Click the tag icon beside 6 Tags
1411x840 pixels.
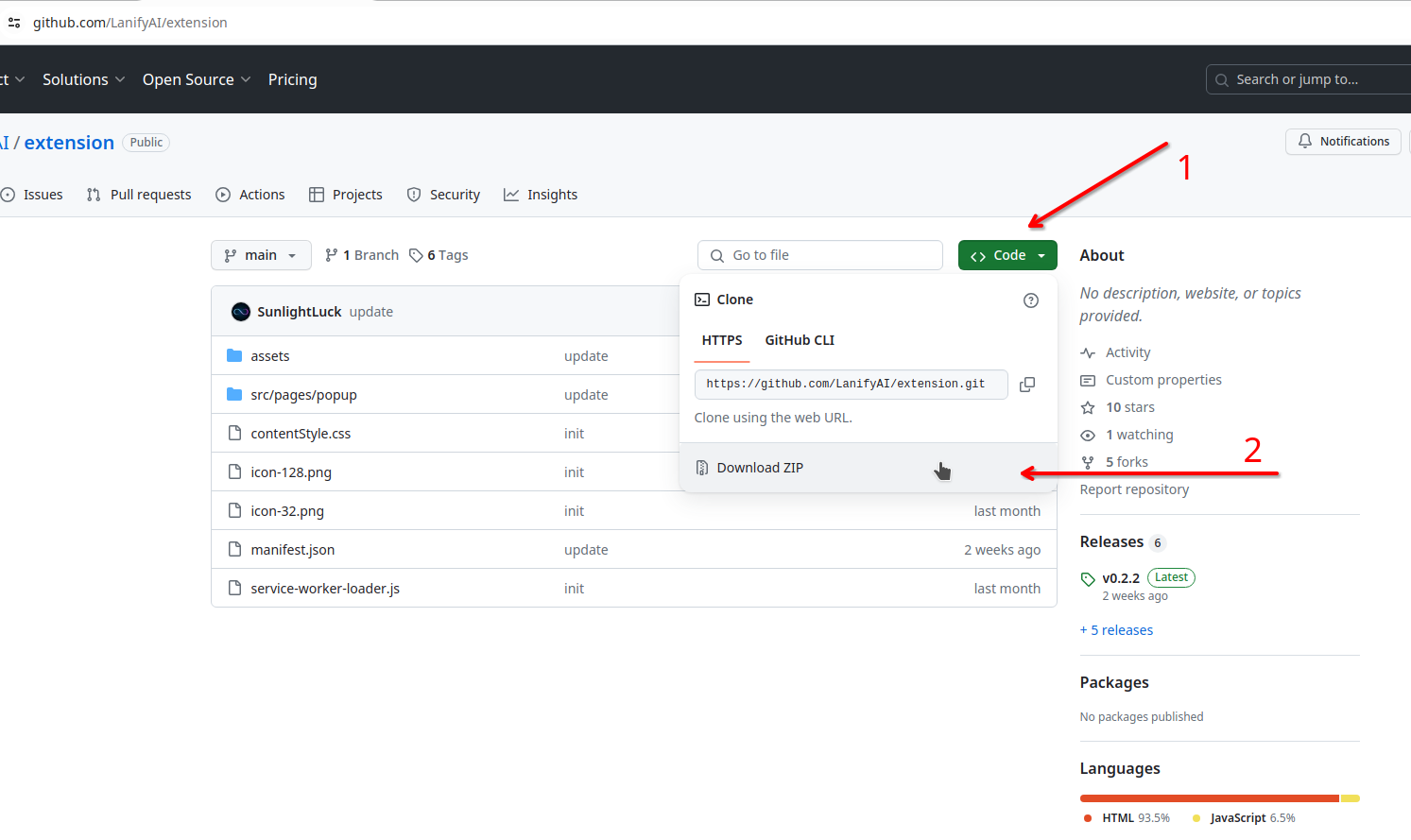[x=416, y=255]
